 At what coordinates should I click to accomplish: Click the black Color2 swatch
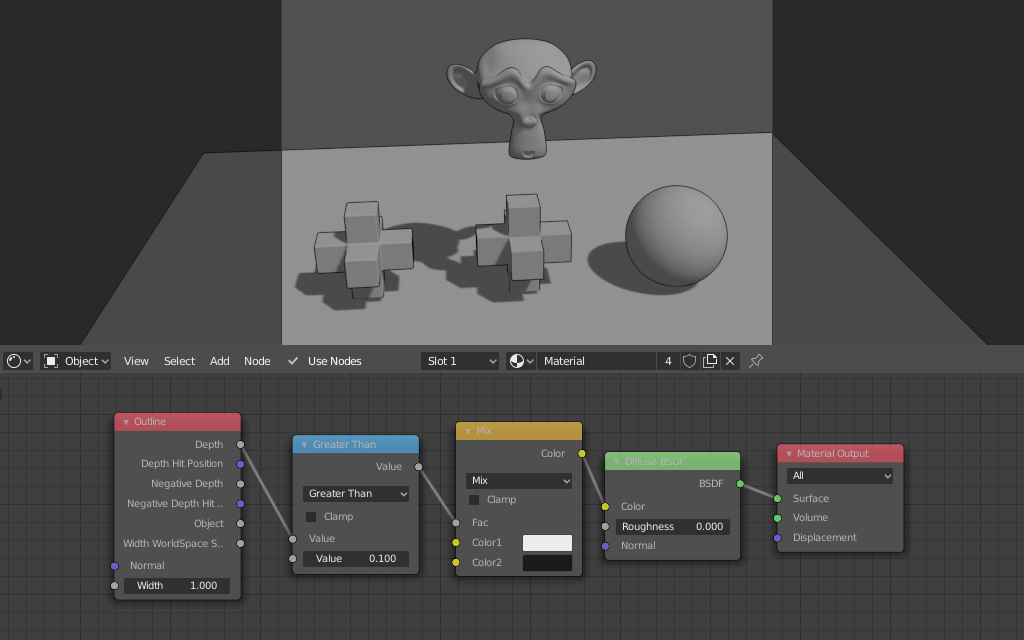pyautogui.click(x=547, y=563)
